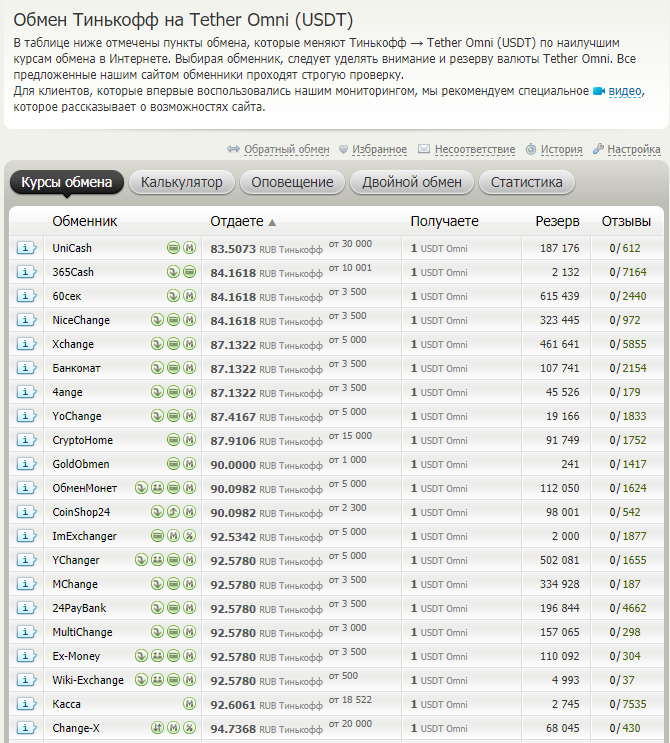Click the rate 83.5073 in UniCash row

pyautogui.click(x=233, y=249)
